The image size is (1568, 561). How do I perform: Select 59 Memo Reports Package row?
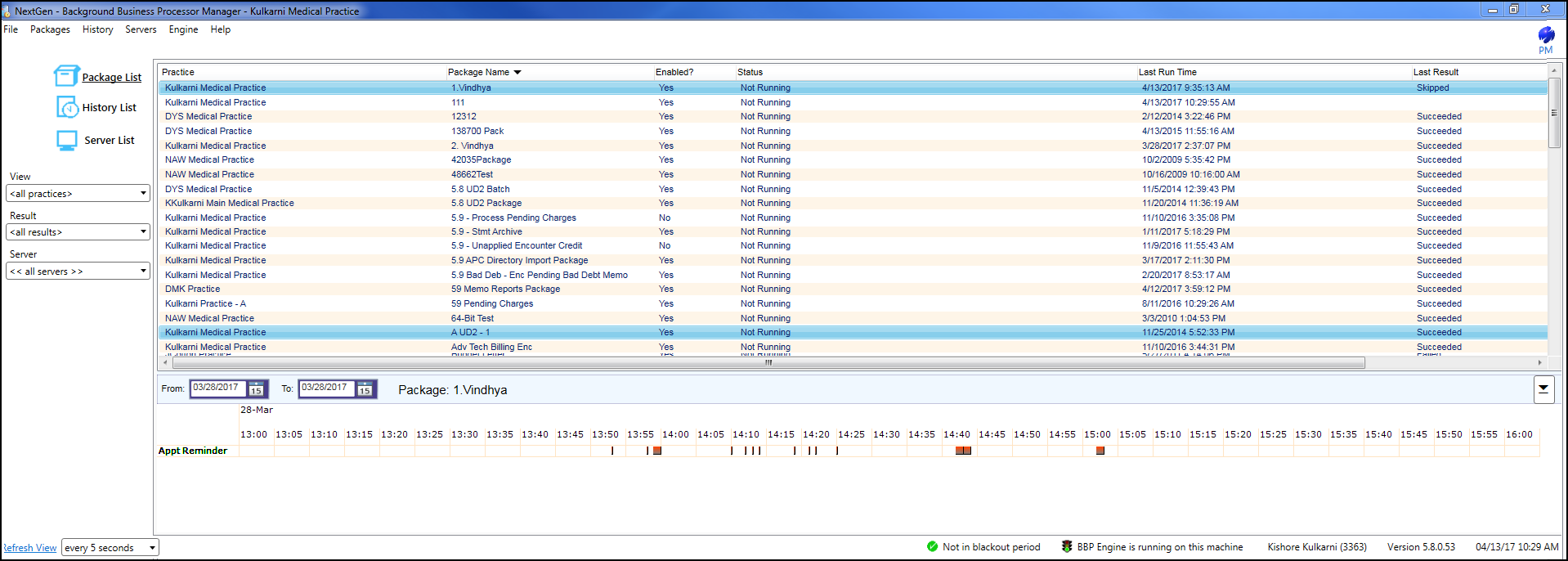click(x=853, y=289)
